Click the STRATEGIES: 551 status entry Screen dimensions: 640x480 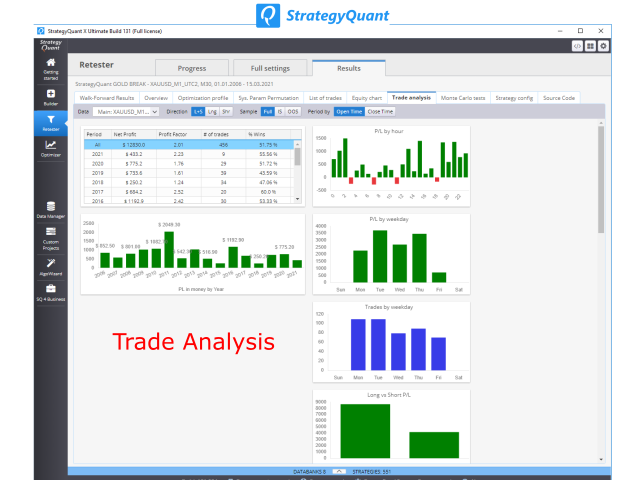371,471
